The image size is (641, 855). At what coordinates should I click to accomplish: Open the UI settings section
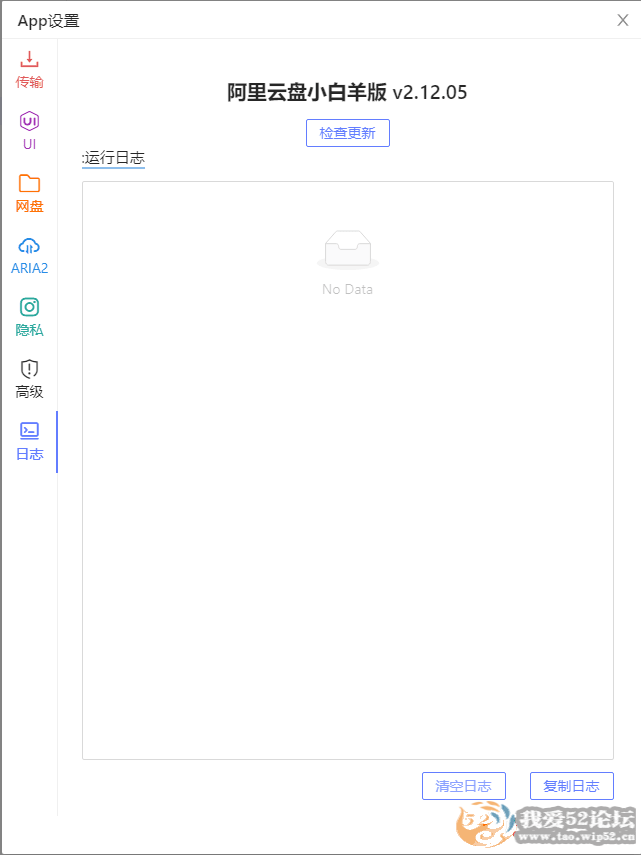(29, 131)
